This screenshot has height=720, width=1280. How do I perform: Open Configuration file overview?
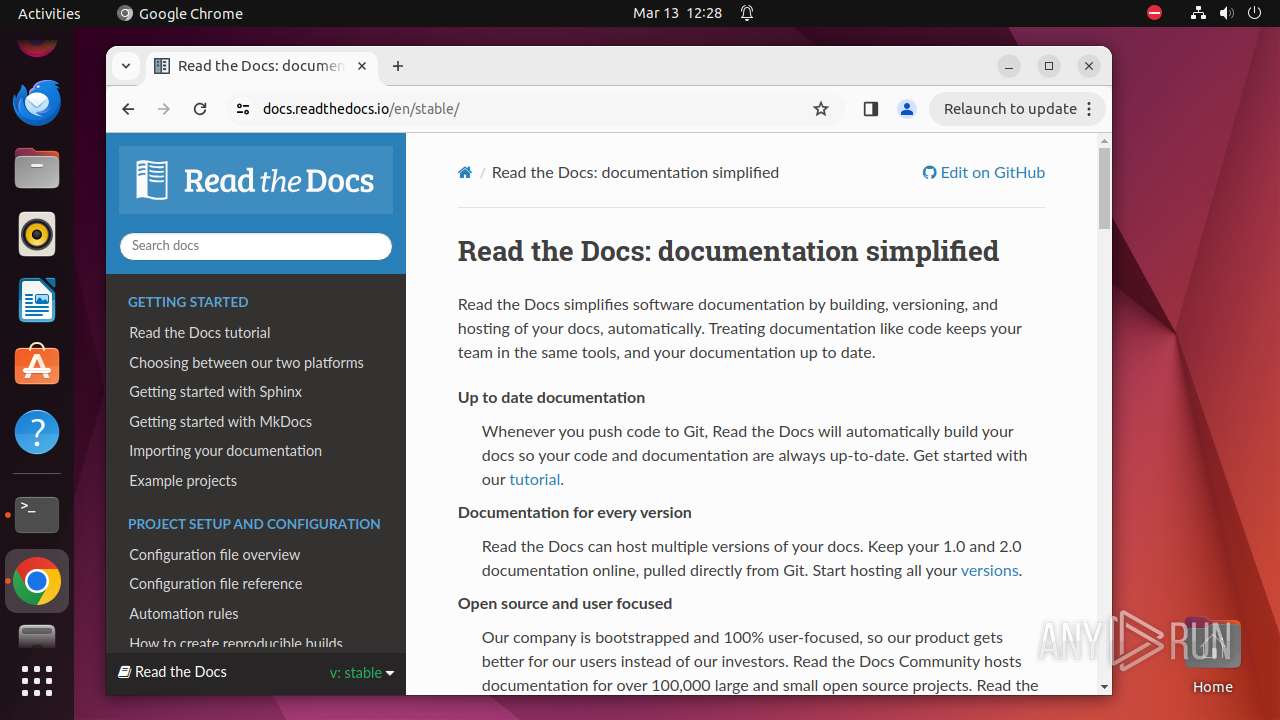[x=215, y=554]
